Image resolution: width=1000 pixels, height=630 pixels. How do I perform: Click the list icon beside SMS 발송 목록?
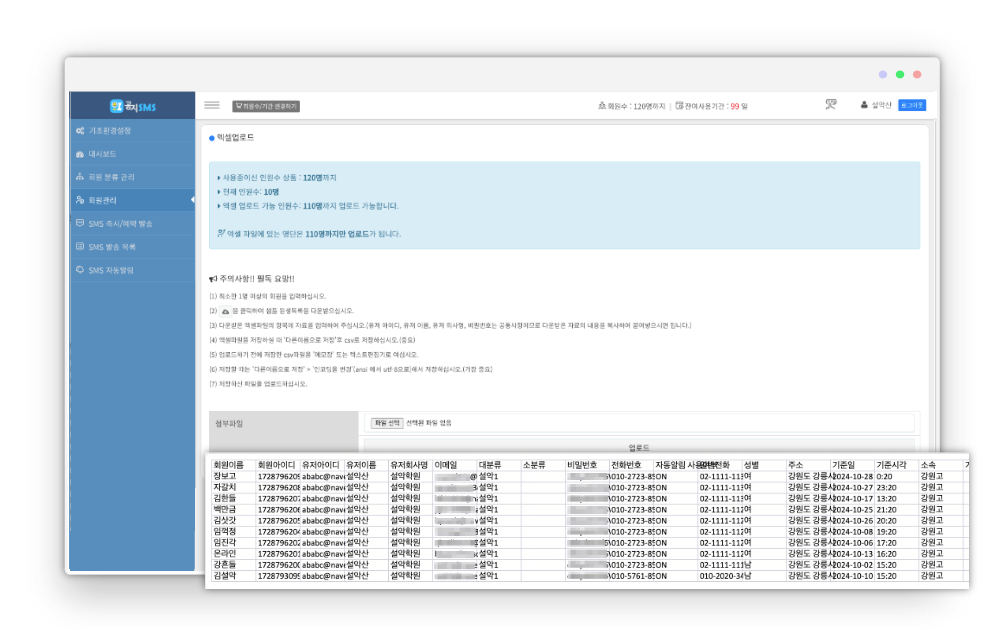point(80,246)
